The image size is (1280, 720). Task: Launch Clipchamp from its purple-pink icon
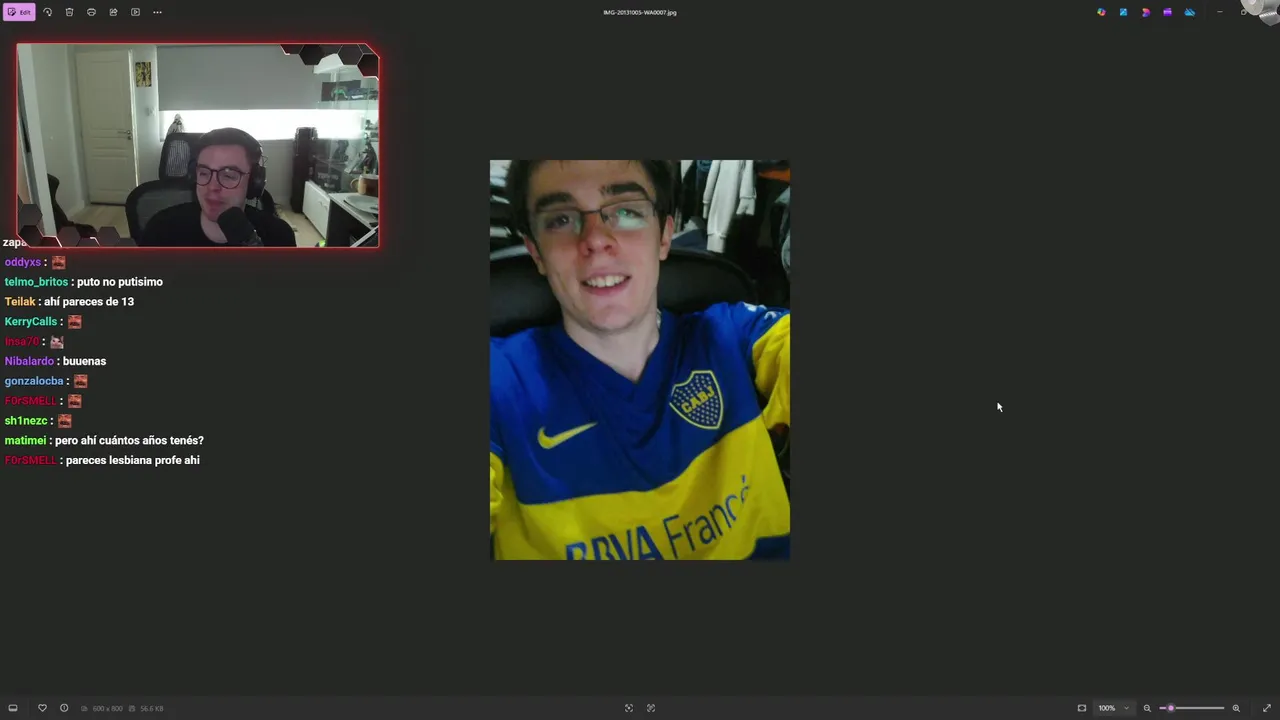[x=1145, y=12]
